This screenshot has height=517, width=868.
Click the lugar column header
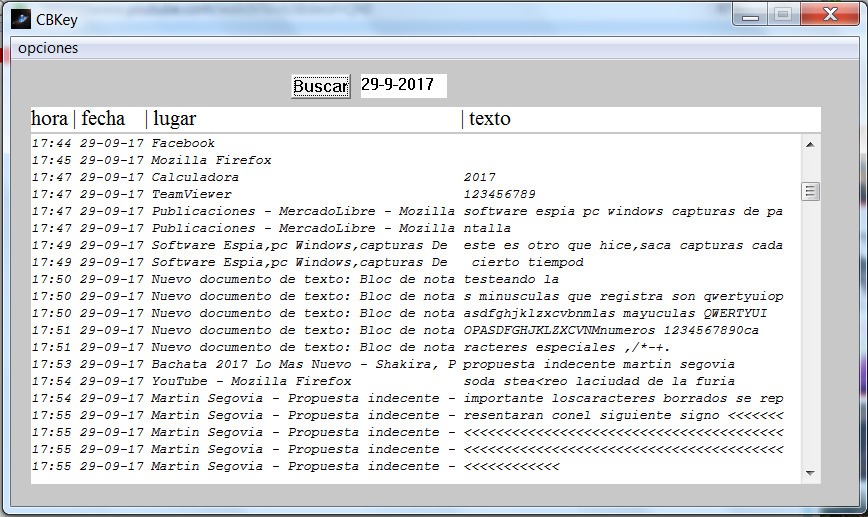pos(174,118)
